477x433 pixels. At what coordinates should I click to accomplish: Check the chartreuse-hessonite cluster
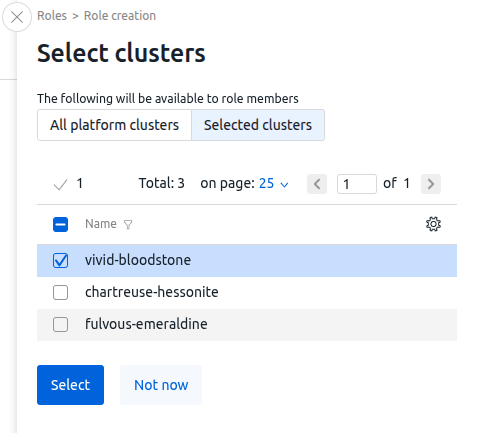[60, 292]
